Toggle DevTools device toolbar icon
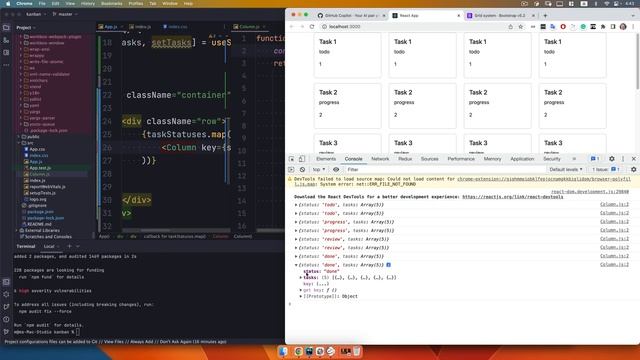 click(302, 159)
